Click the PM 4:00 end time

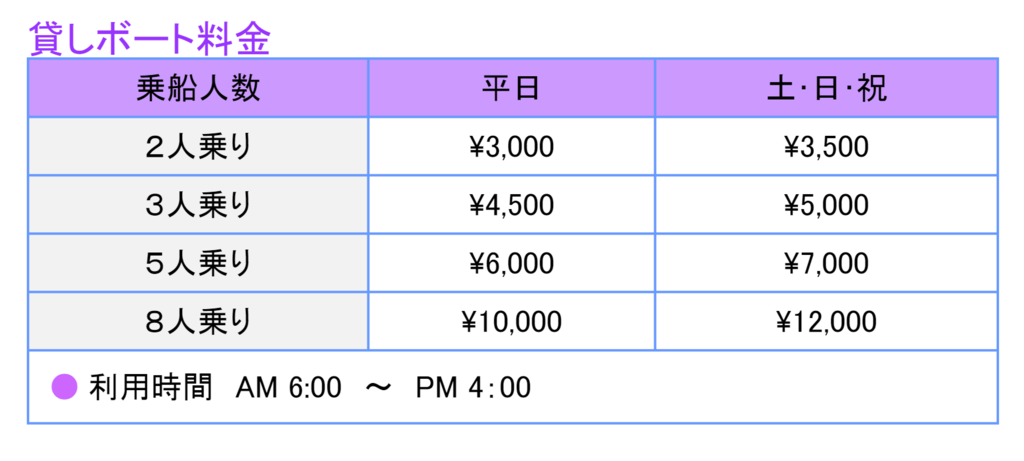point(473,388)
